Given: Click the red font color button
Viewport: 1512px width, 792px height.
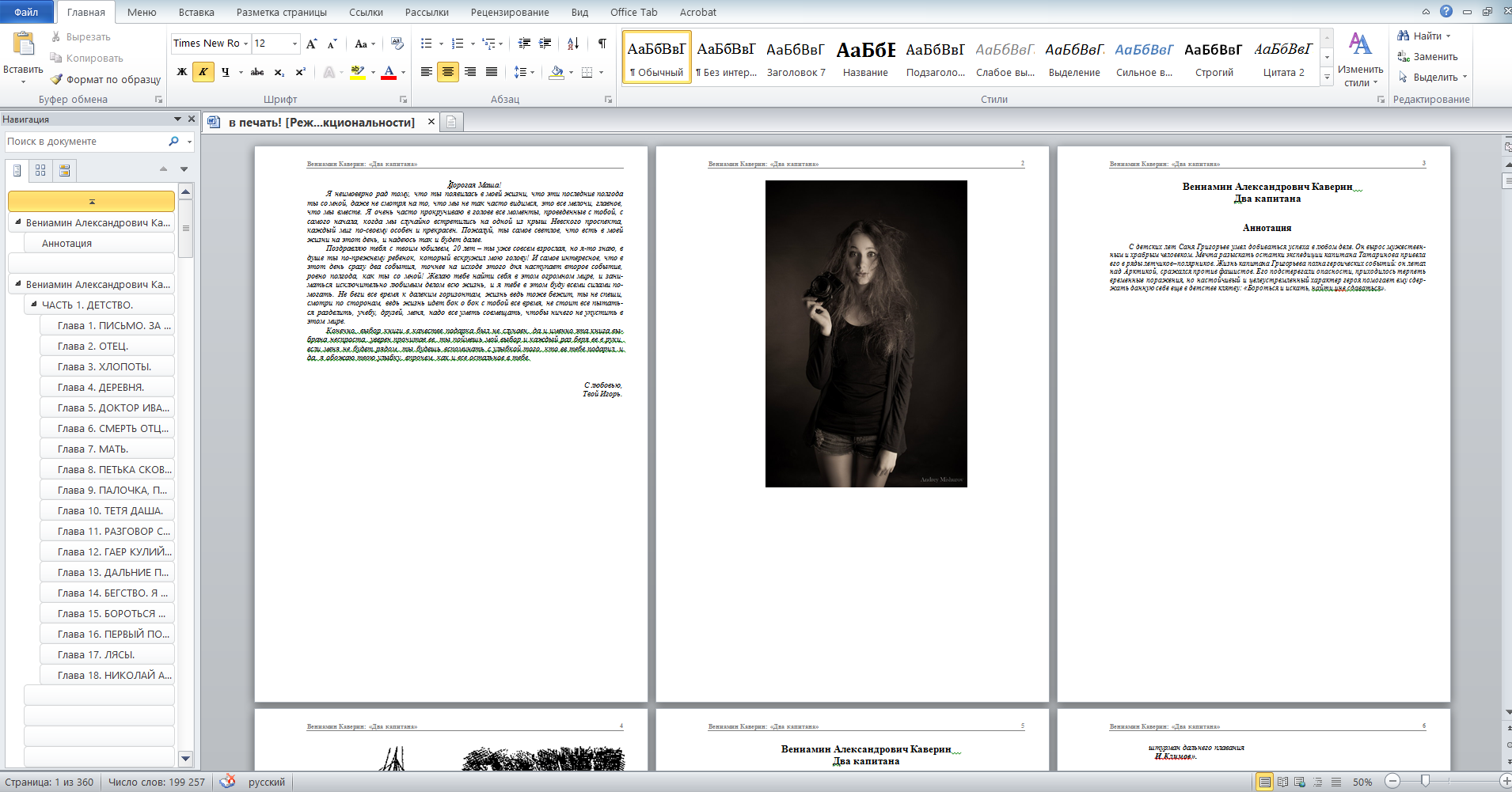Looking at the screenshot, I should 389,72.
